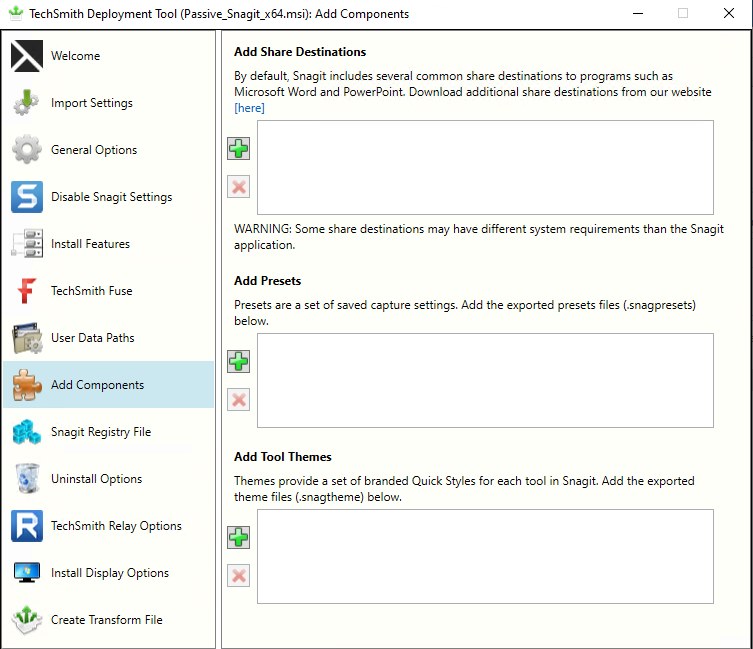Screen dimensions: 753x649
Task: Add a tool theme with green plus
Action: click(x=238, y=537)
